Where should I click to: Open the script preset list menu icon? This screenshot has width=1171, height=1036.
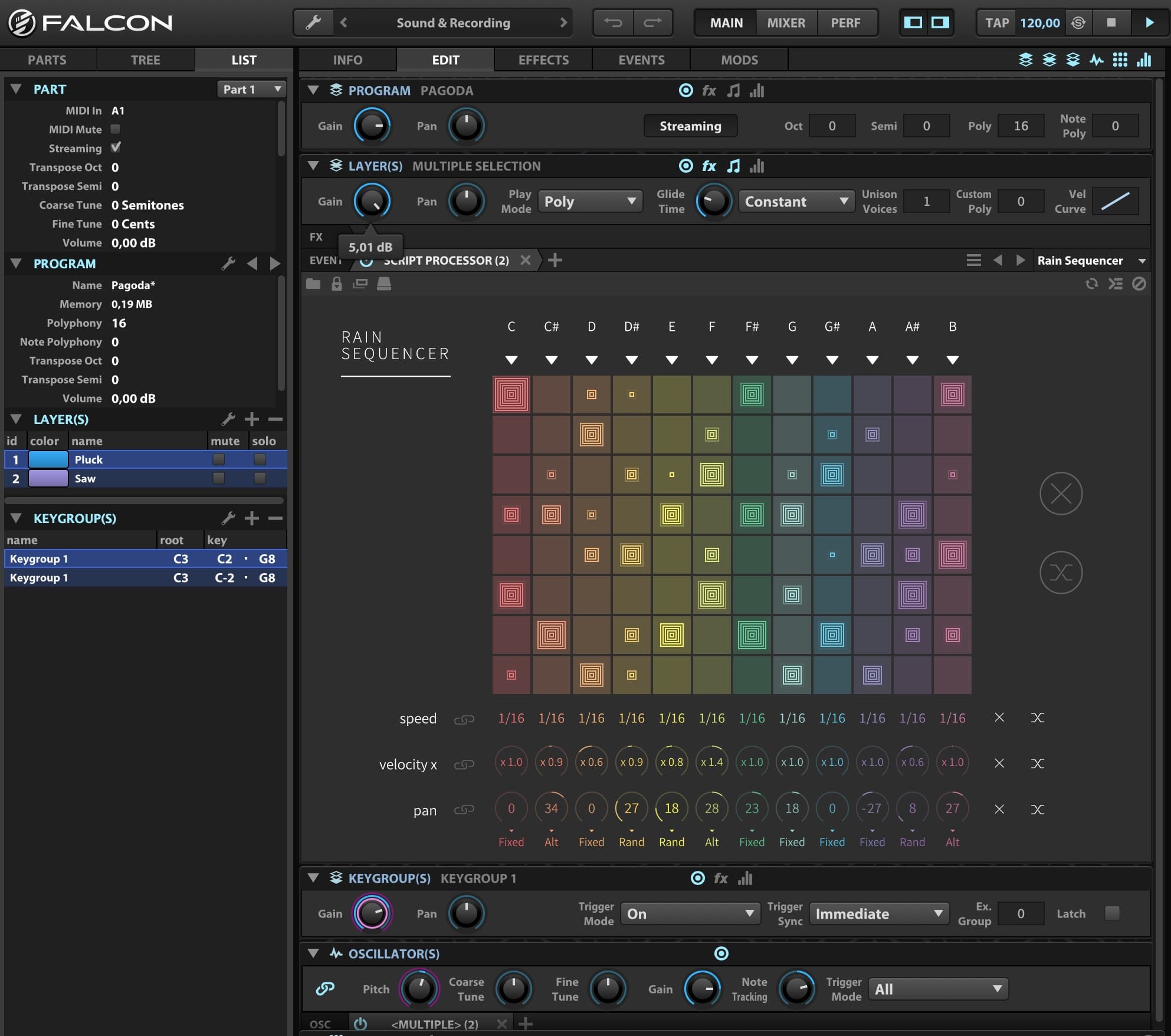point(974,260)
